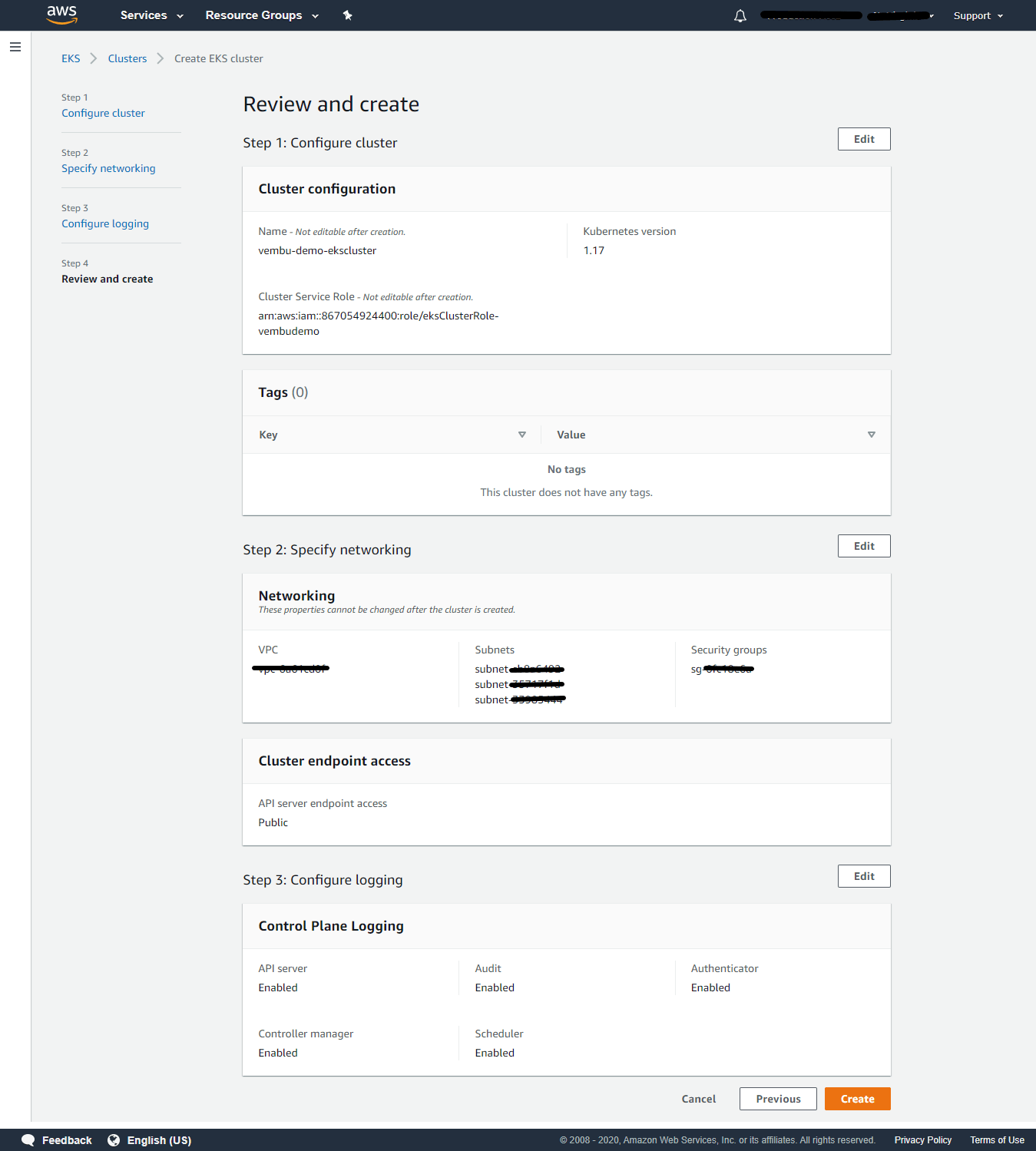Click the Cluster endpoint access heading
Viewport: 1036px width, 1151px height.
point(335,761)
